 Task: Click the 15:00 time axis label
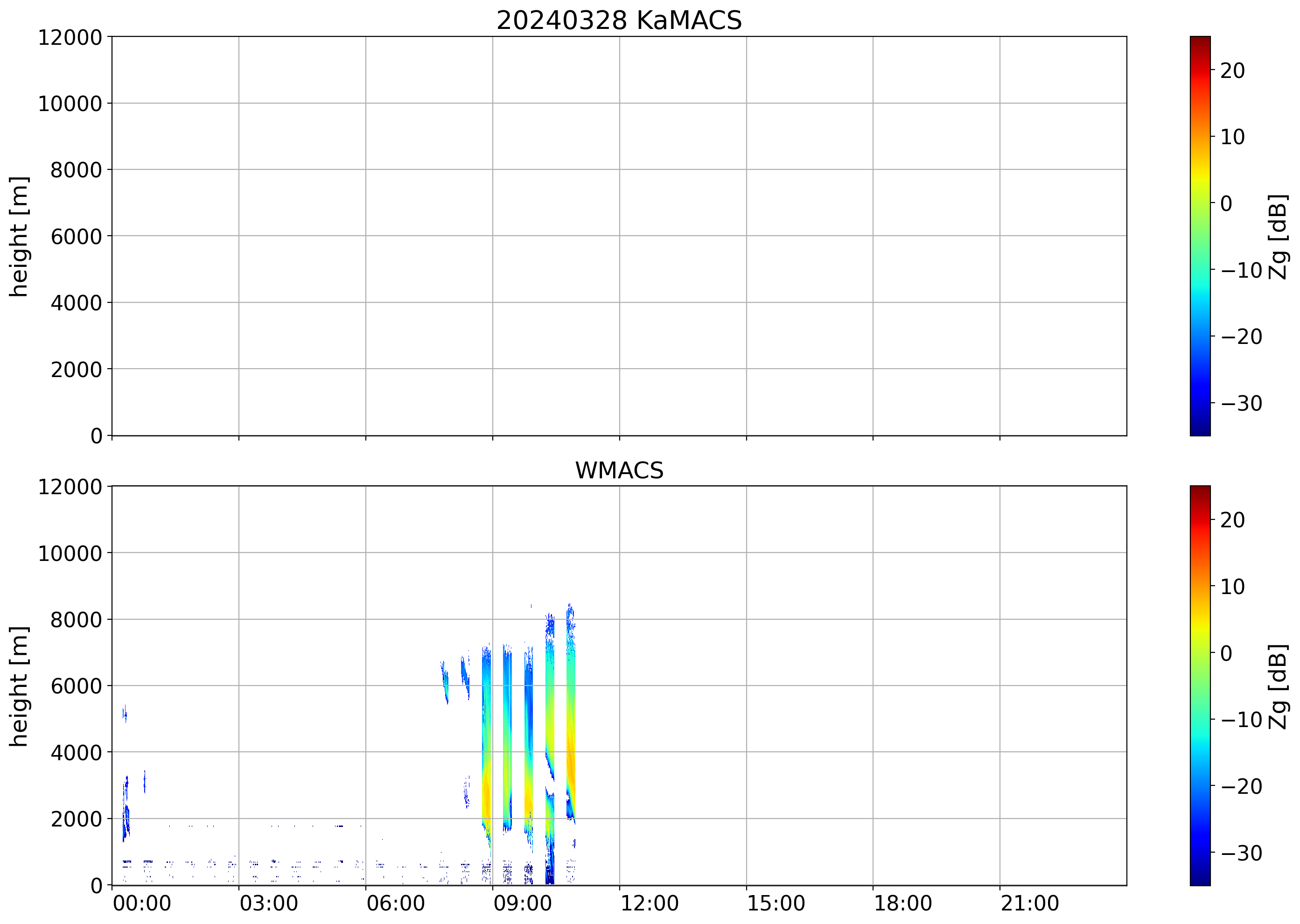click(x=776, y=903)
